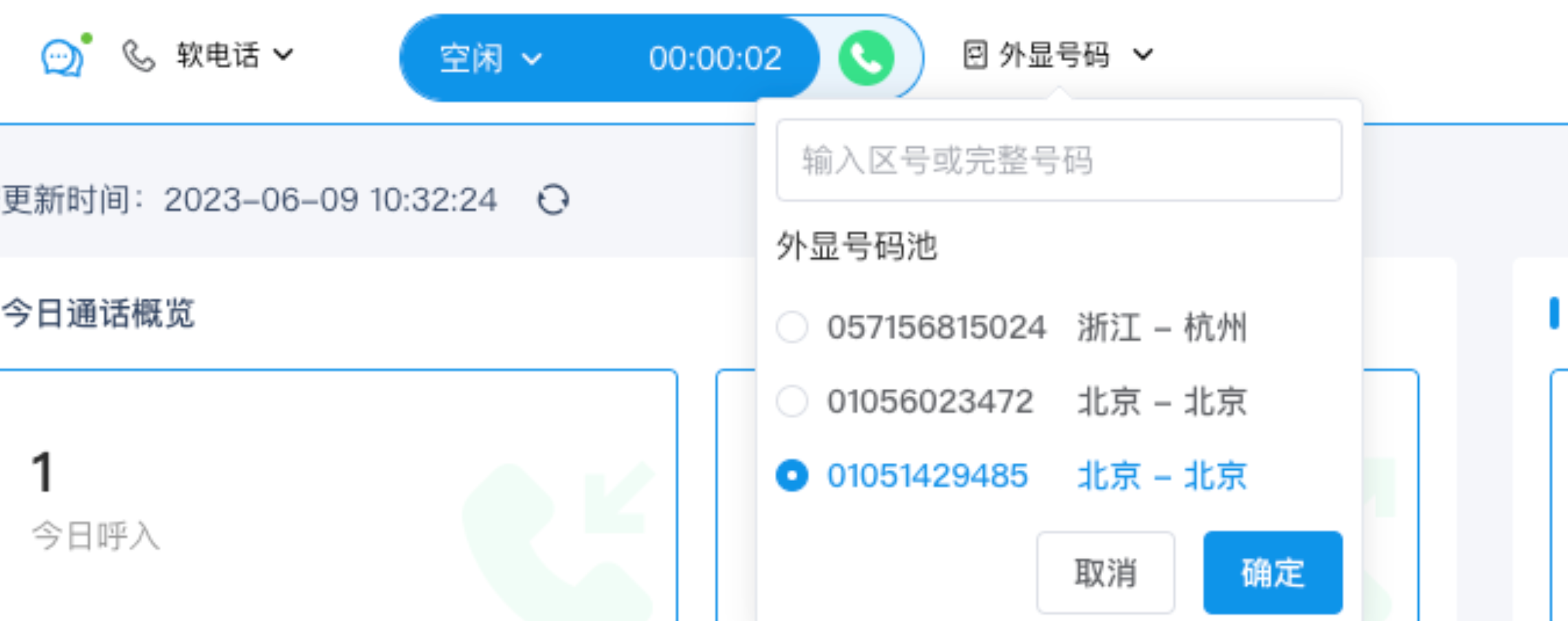1568x621 pixels.
Task: Click the 今日通话概览 section title
Action: click(x=98, y=313)
